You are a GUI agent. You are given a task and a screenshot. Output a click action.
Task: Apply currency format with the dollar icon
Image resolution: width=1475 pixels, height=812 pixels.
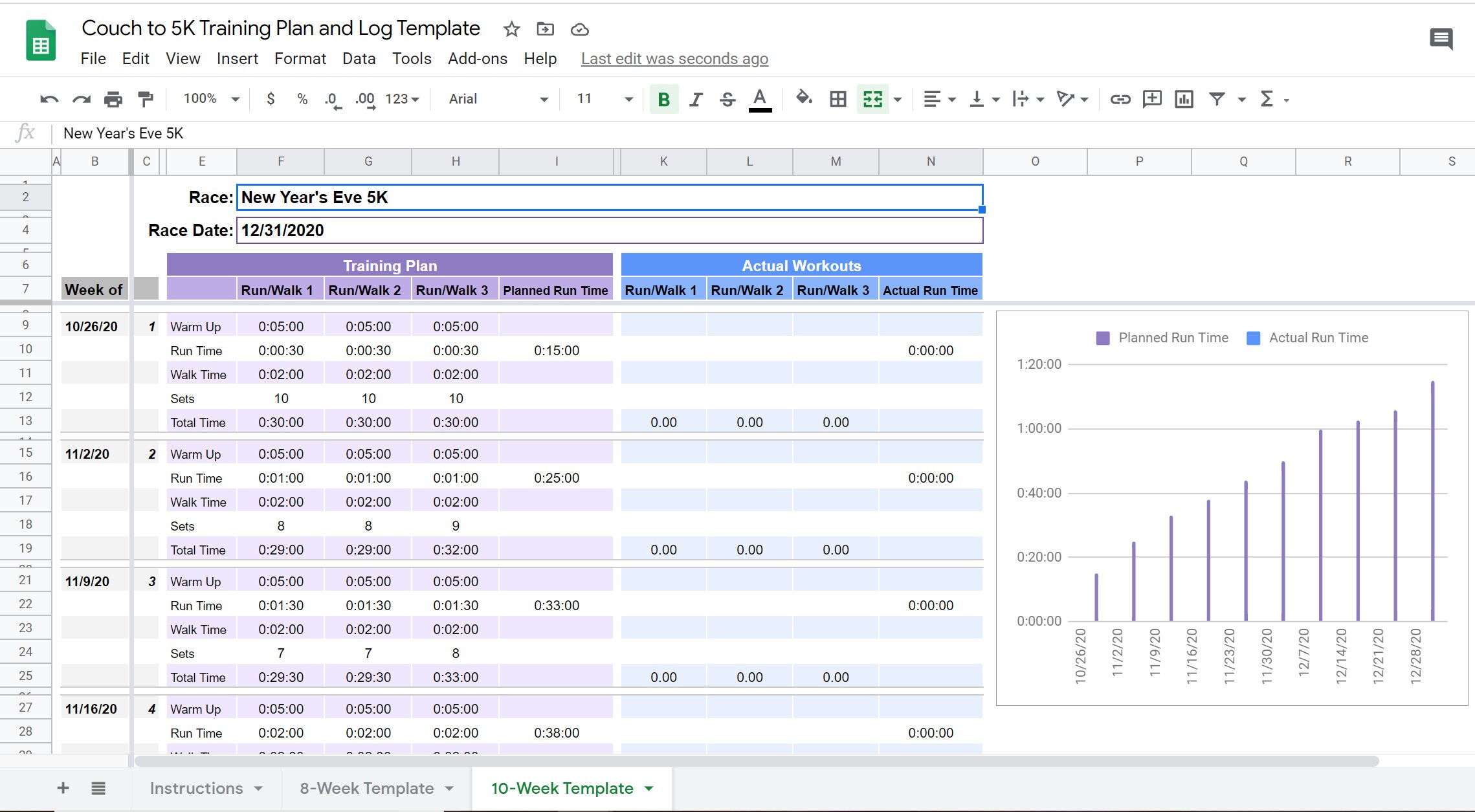(271, 99)
